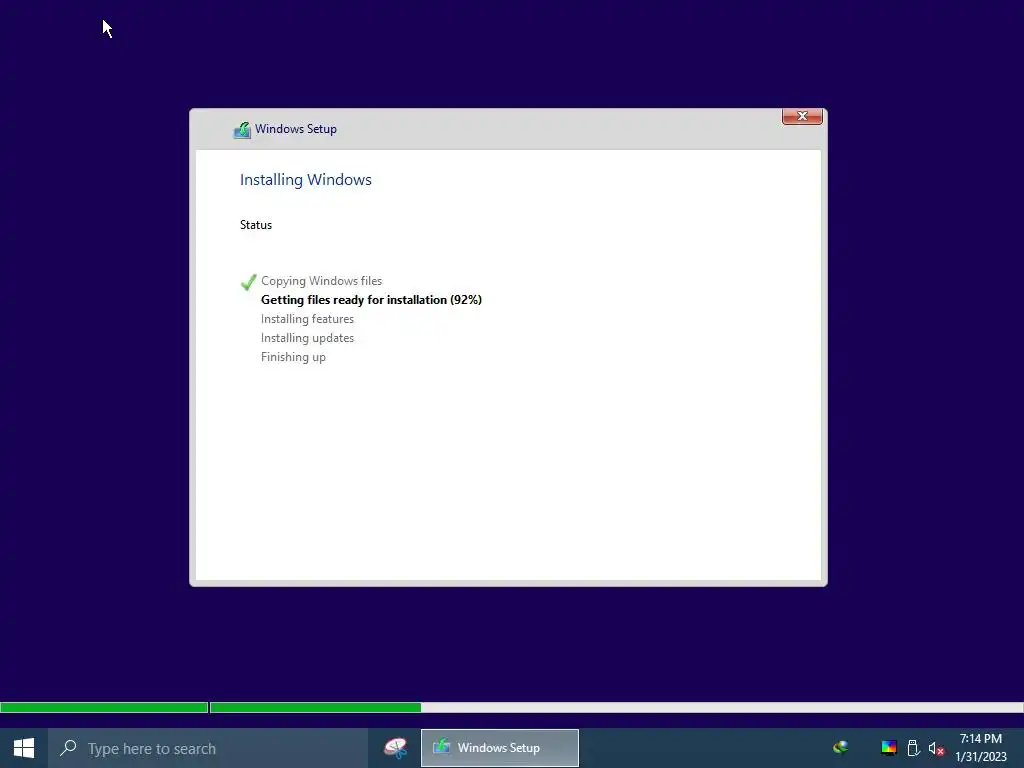Click the Windows Setup title icon
1024x768 pixels.
point(242,130)
